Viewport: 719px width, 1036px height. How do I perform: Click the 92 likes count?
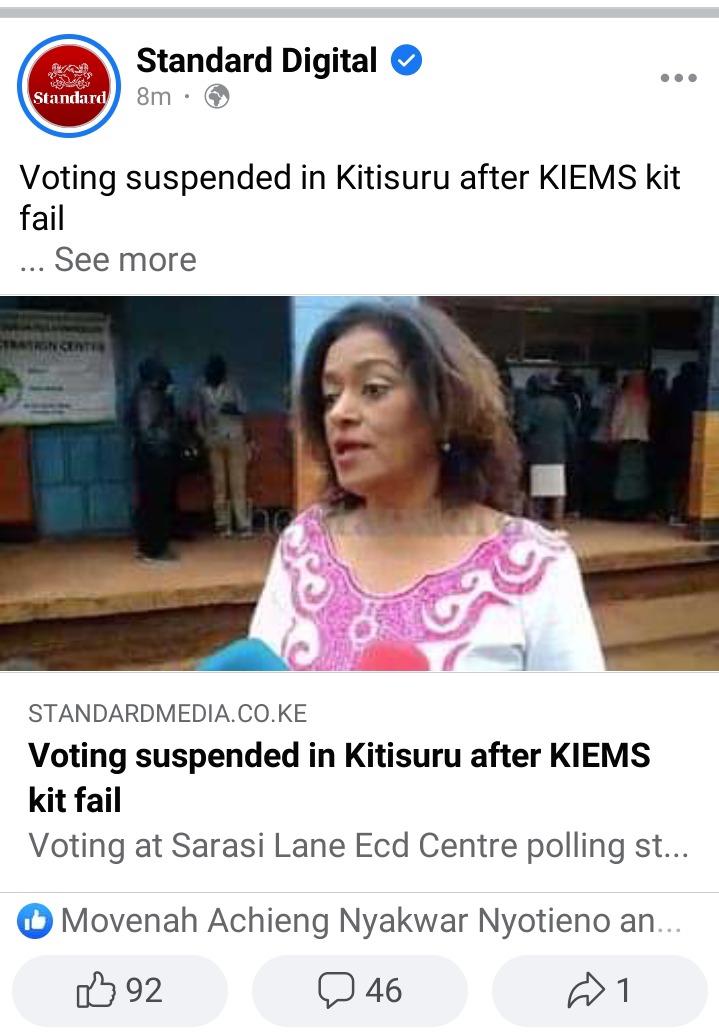tap(144, 990)
